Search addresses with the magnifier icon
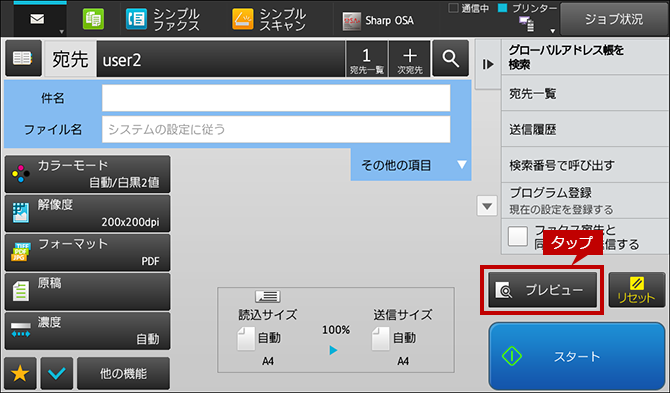 (x=450, y=59)
